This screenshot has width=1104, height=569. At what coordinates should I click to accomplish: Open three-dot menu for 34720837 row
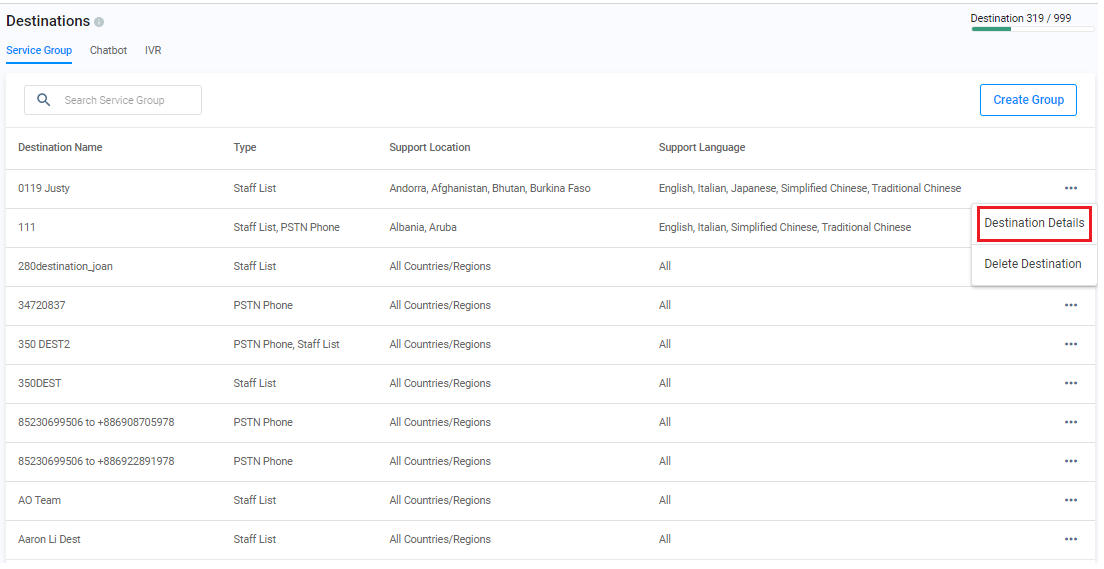[1070, 305]
